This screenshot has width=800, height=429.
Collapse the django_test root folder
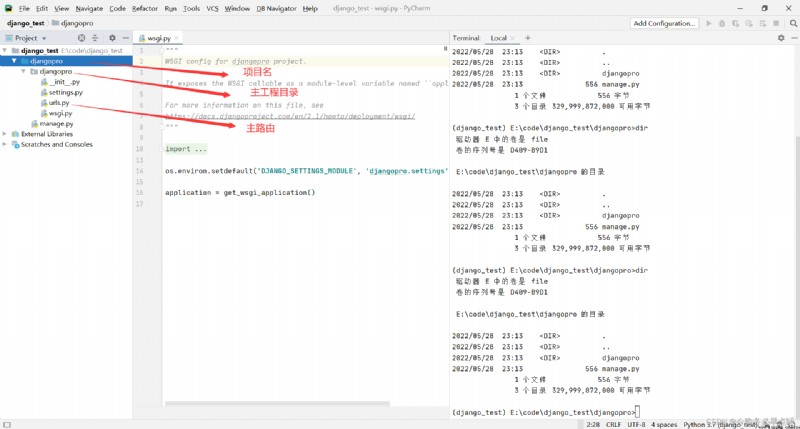[5, 51]
